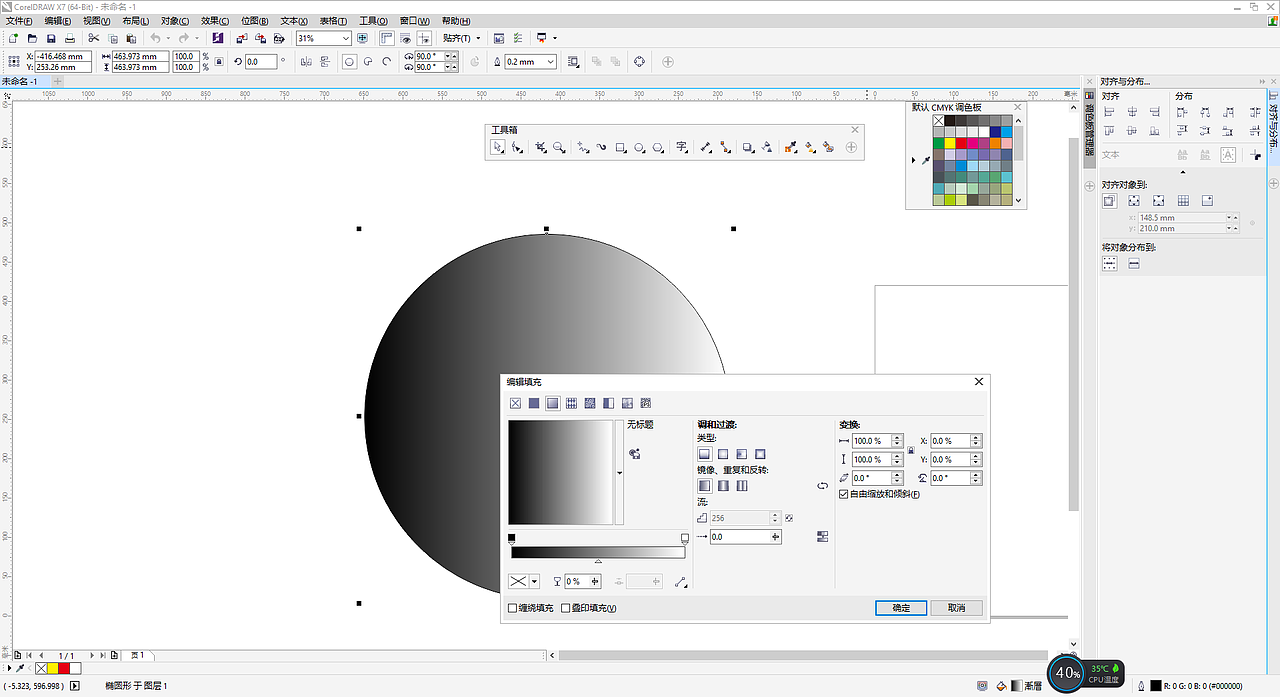Select the Ellipse tool in toolbox
This screenshot has height=697, width=1280.
click(x=639, y=147)
